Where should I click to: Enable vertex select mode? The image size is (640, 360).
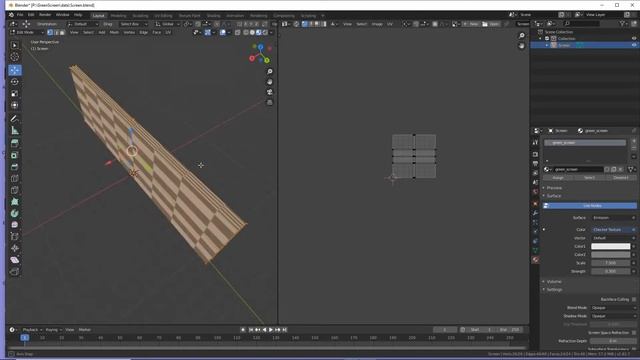tap(50, 32)
